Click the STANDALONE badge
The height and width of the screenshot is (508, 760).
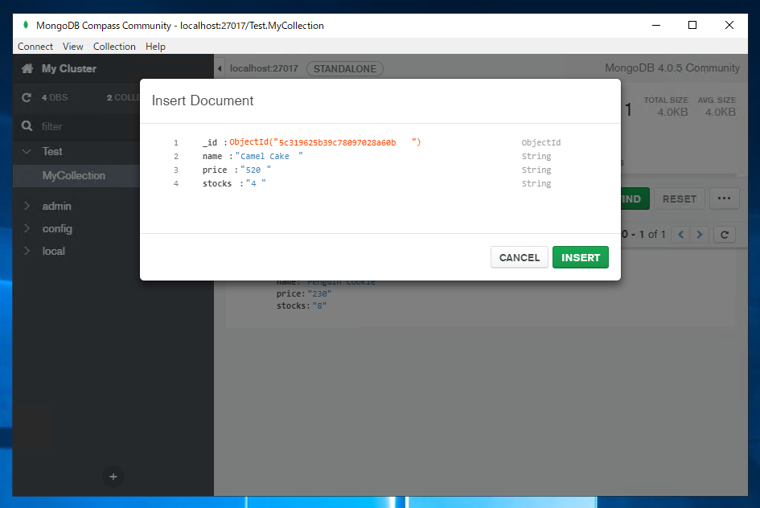(x=345, y=69)
